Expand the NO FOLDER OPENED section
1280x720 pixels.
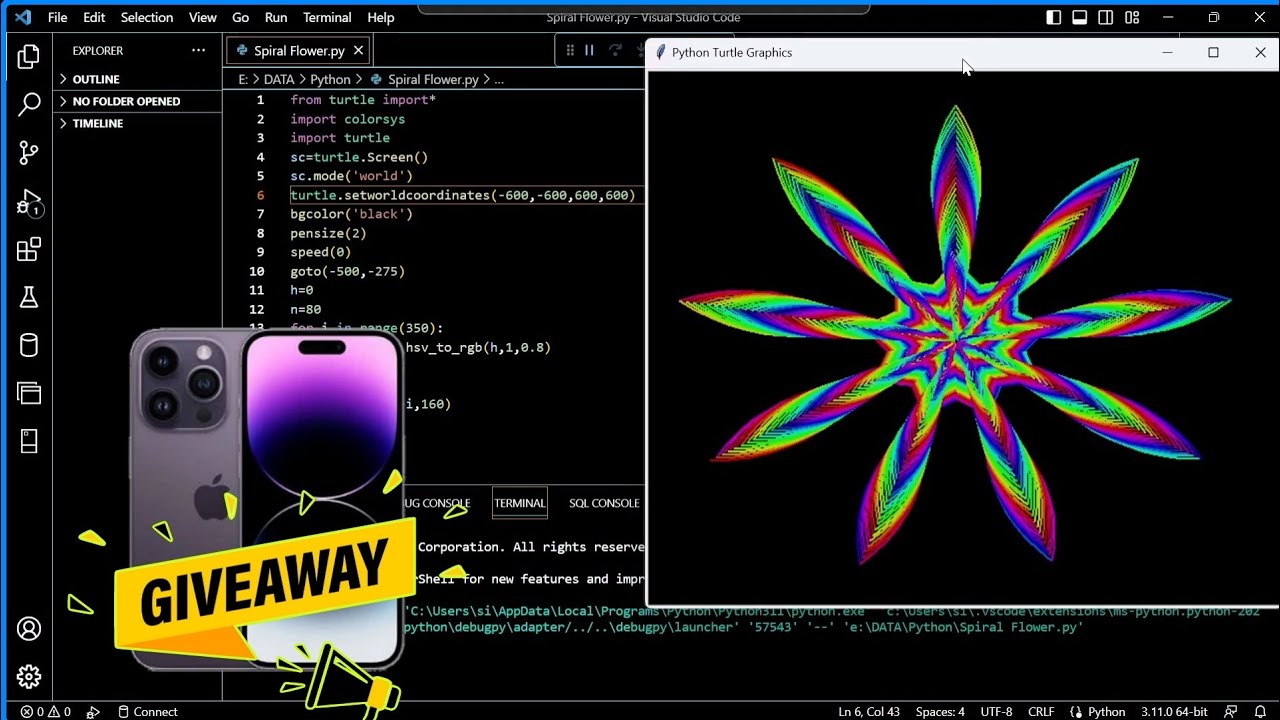[x=138, y=101]
